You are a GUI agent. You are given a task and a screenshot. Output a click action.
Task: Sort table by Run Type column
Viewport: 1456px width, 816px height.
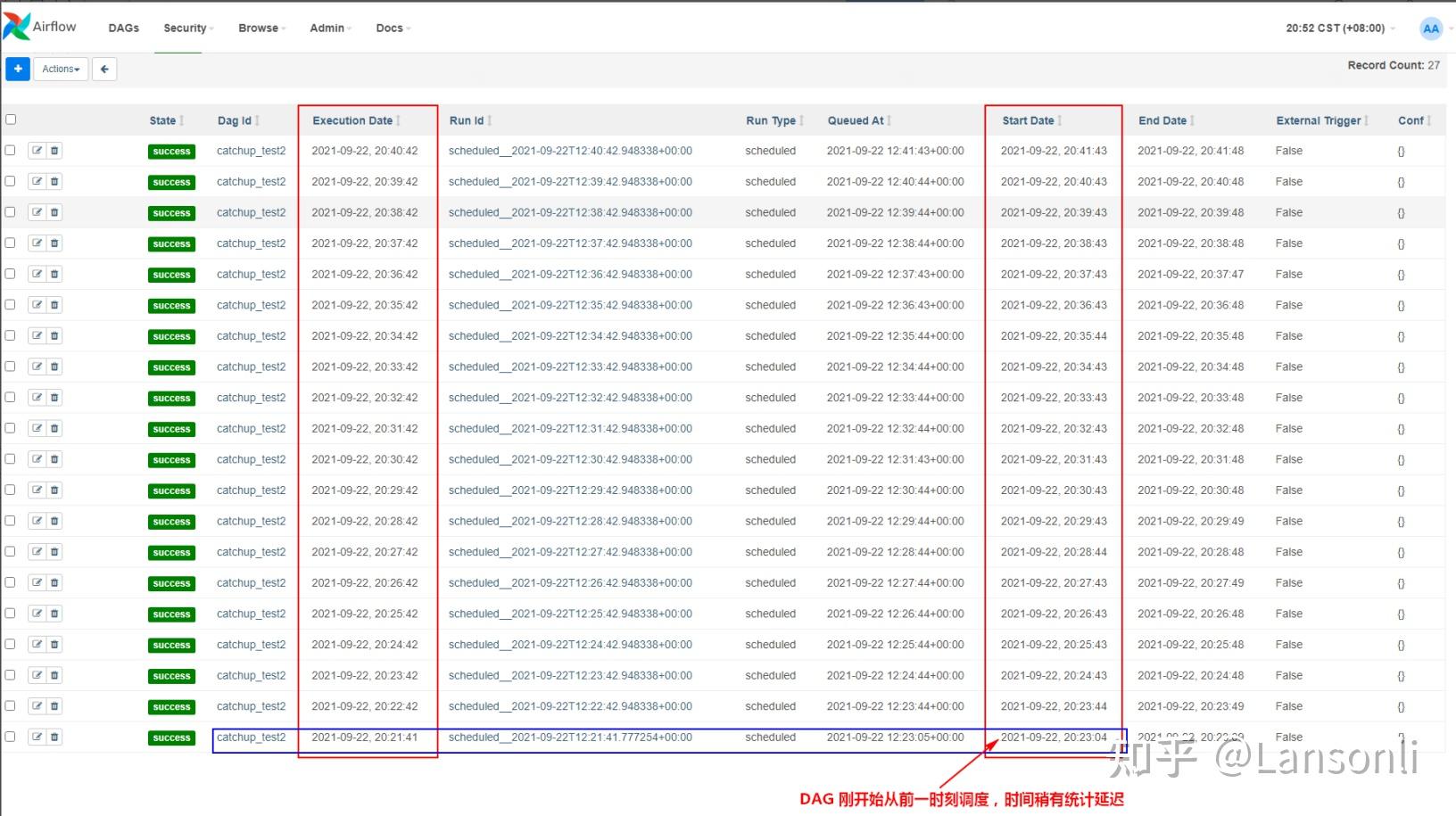775,120
